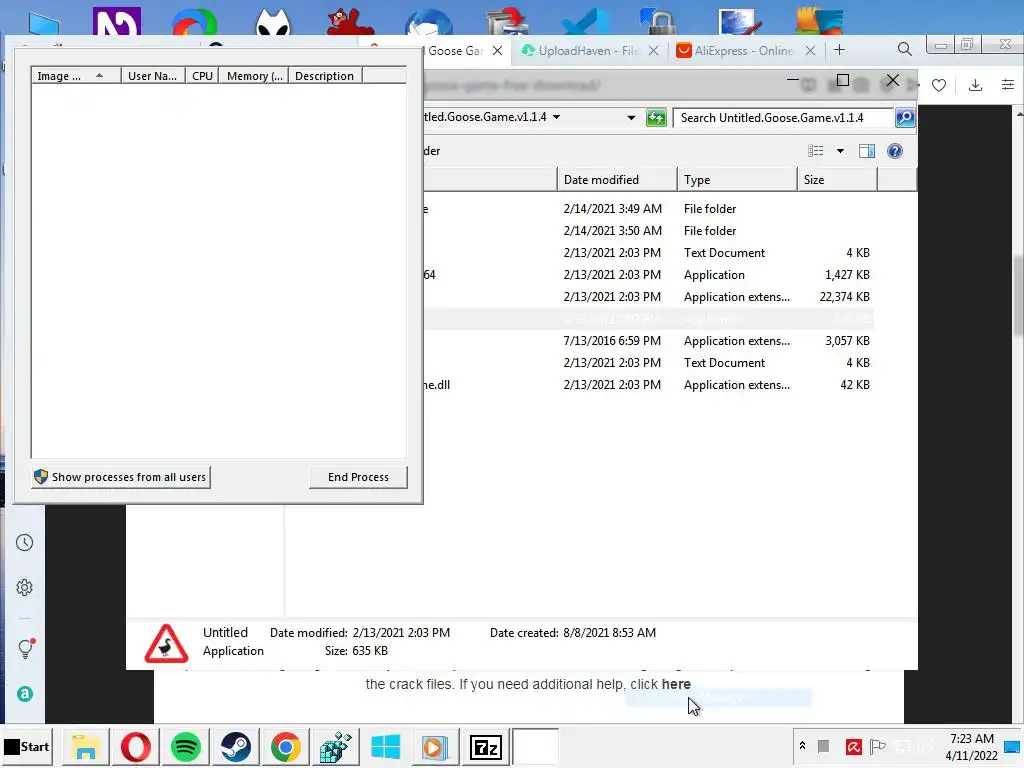Screen dimensions: 1024x768
Task: Open the address bar history dropdown arrow
Action: (x=631, y=118)
